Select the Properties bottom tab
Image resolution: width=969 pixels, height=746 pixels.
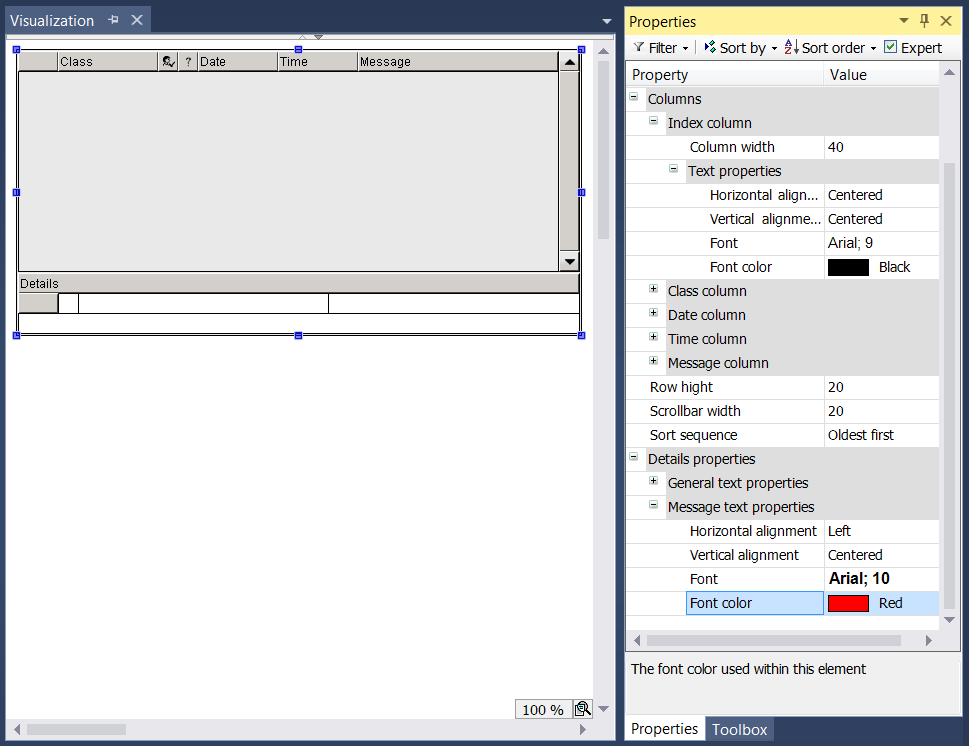[x=664, y=729]
